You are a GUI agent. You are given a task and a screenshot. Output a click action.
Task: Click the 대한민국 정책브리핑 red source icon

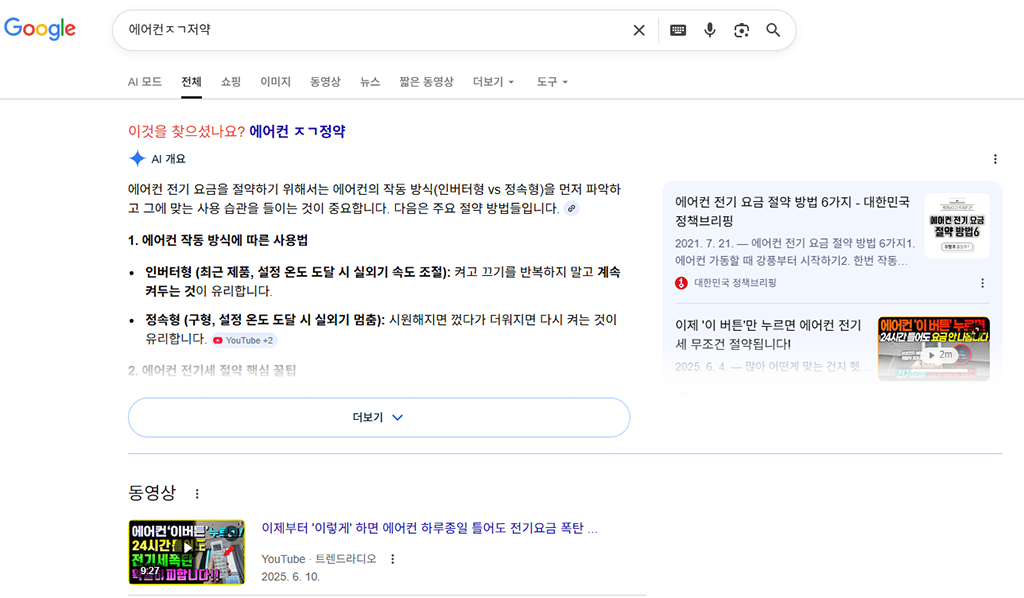point(681,283)
